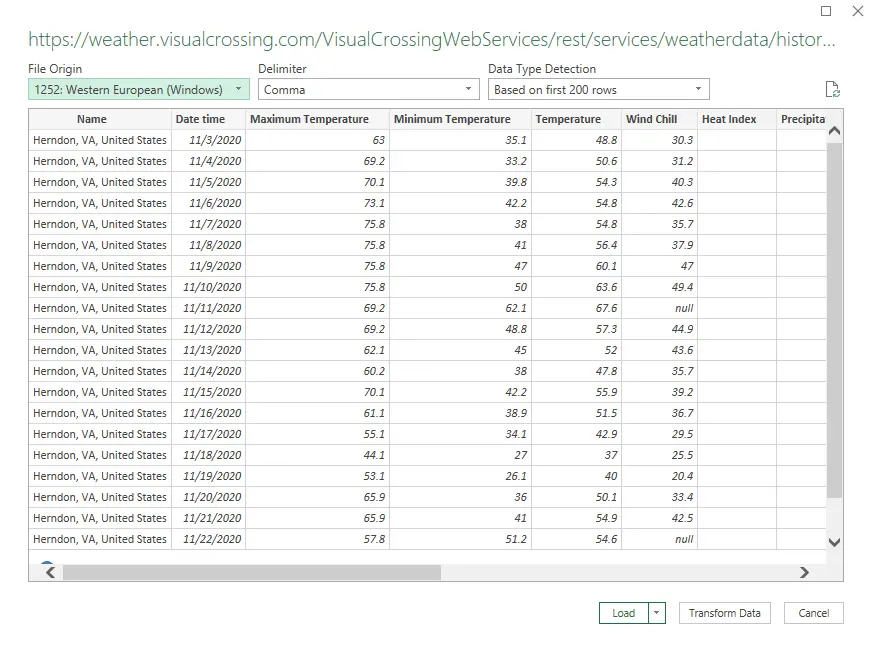Maximize the dialog window
The image size is (872, 652).
tap(826, 12)
